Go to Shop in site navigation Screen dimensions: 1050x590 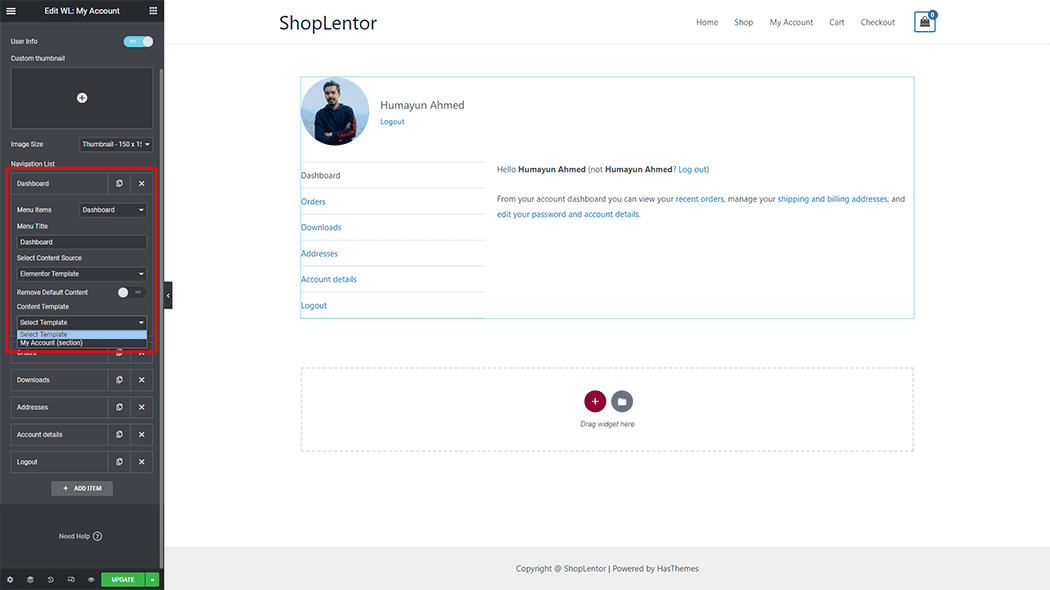pyautogui.click(x=743, y=22)
